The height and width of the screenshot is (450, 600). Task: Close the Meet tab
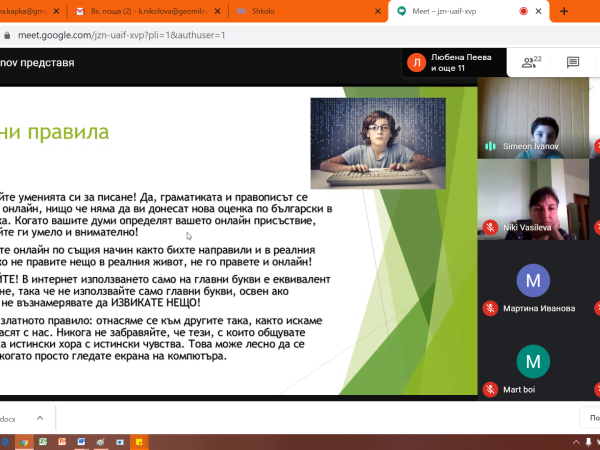point(538,11)
